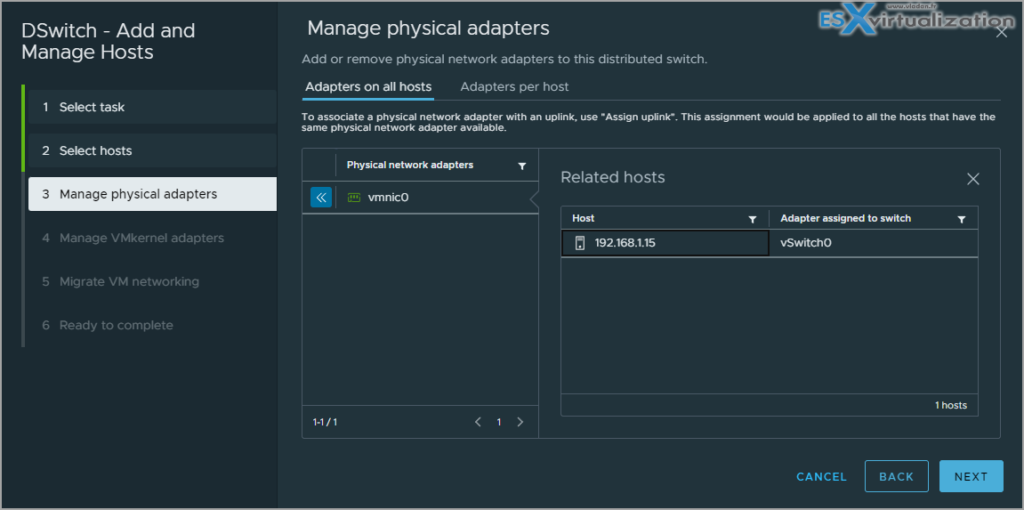Collapse details with double-chevron button beside vmnic0
The width and height of the screenshot is (1024, 510).
[321, 198]
